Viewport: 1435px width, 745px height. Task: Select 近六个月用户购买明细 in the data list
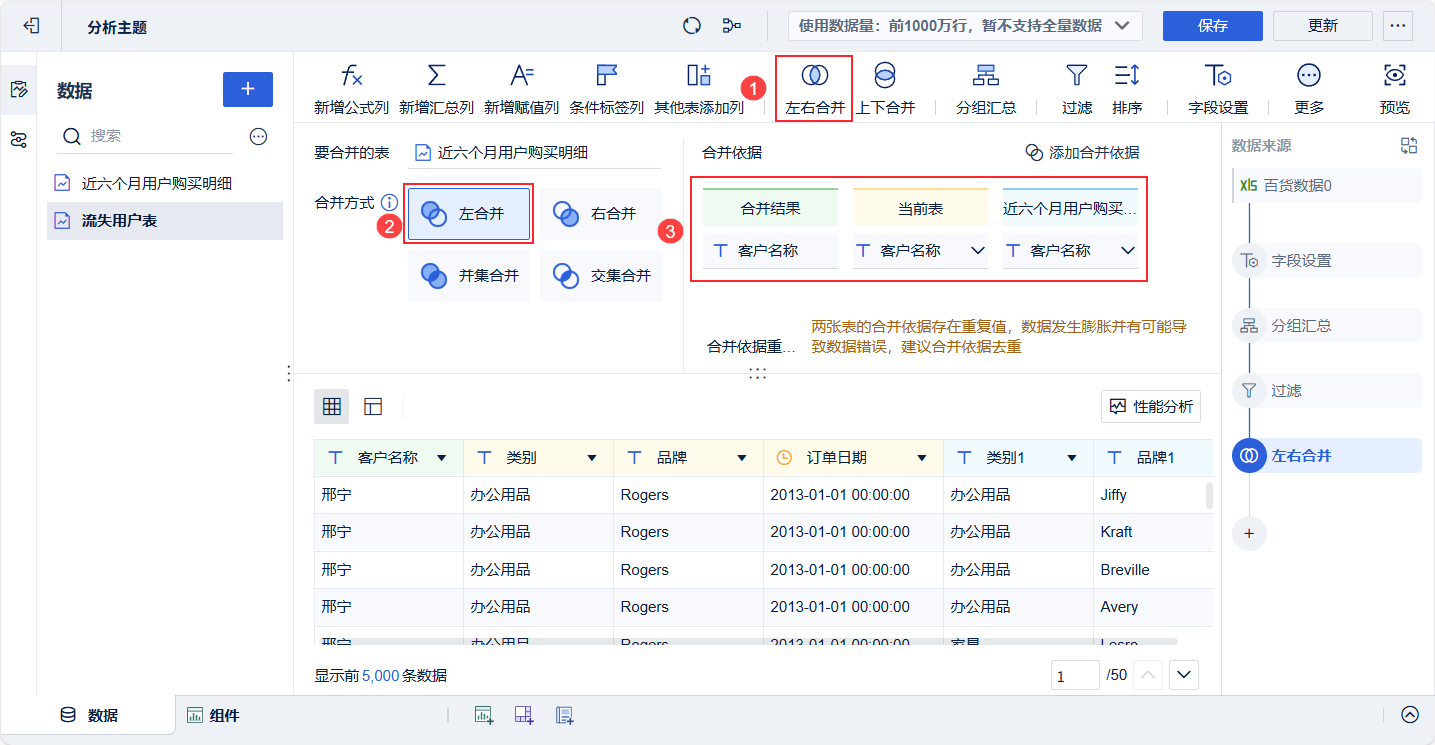(x=165, y=184)
